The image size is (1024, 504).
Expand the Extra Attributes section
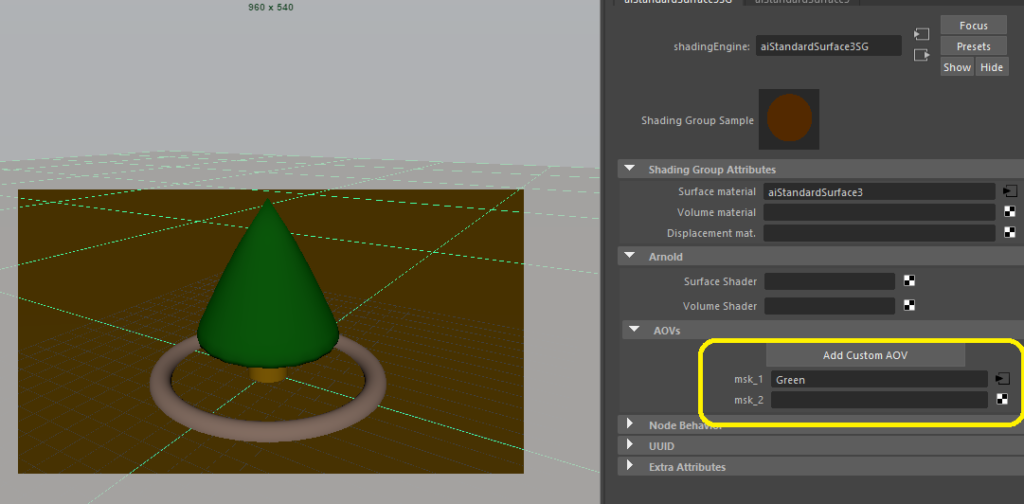click(x=630, y=466)
